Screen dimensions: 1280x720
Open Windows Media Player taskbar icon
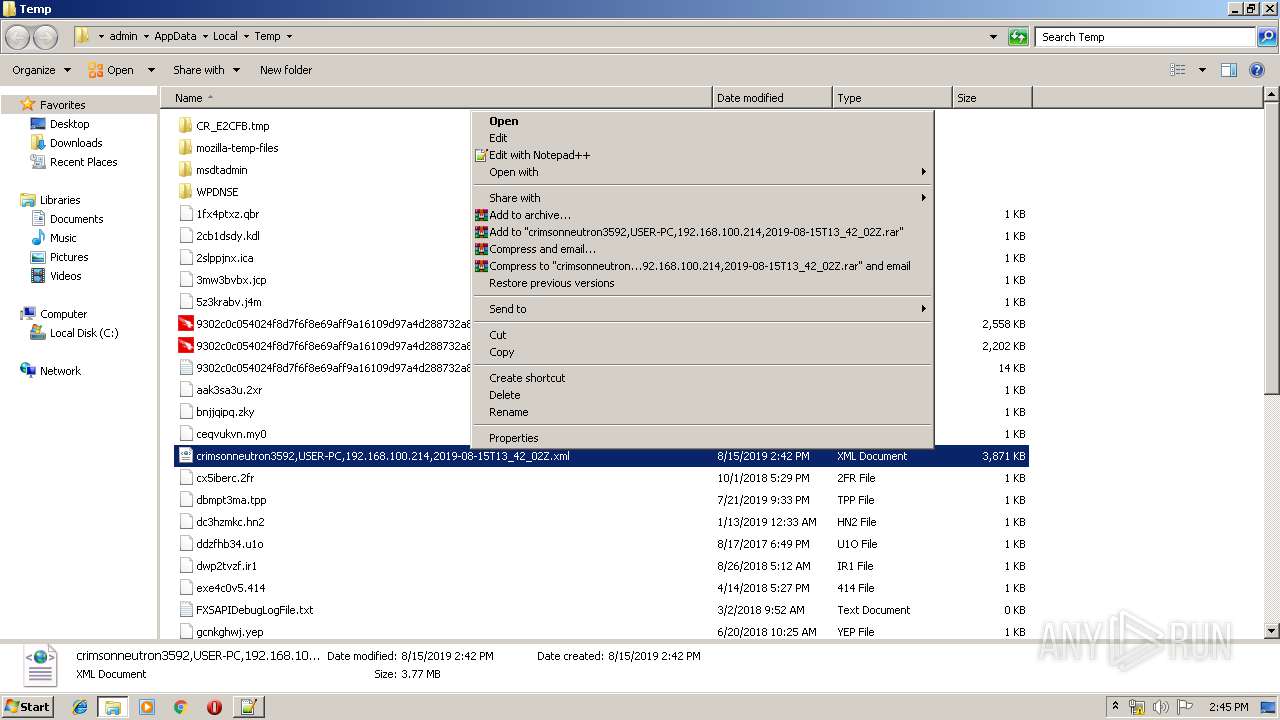(147, 707)
